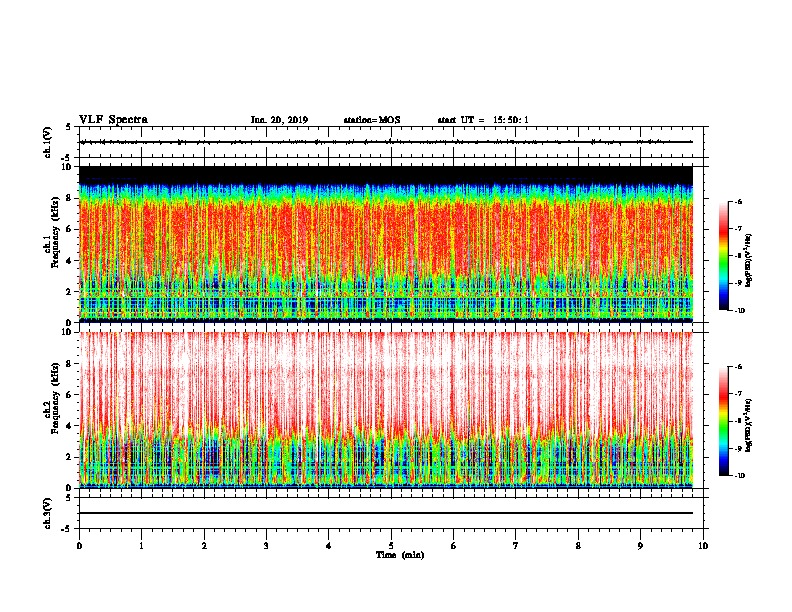Screen dimensions: 792x612
Task: Click the time-axis tick label "7"
Action: (516, 546)
